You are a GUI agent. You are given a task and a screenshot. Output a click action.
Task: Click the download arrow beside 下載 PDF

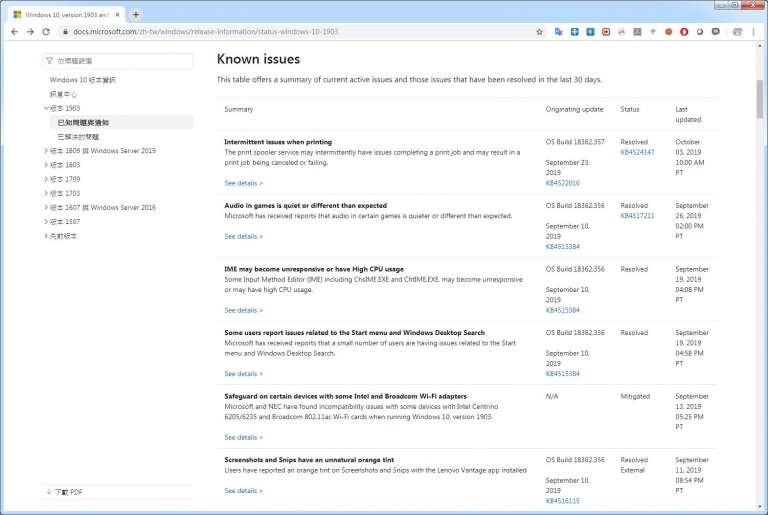[x=48, y=491]
